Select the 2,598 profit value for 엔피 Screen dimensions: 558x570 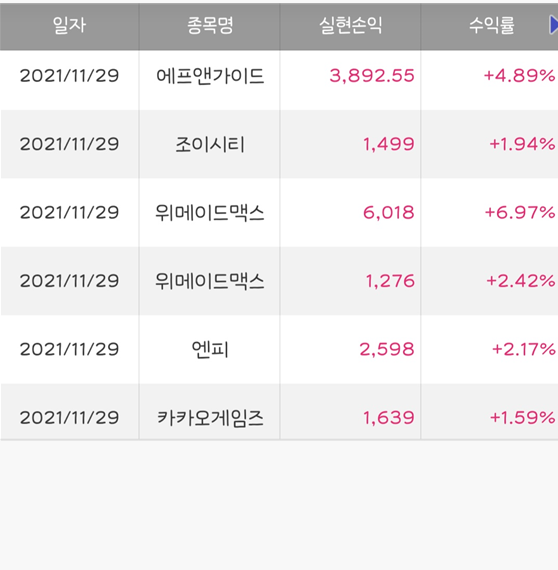click(x=387, y=349)
